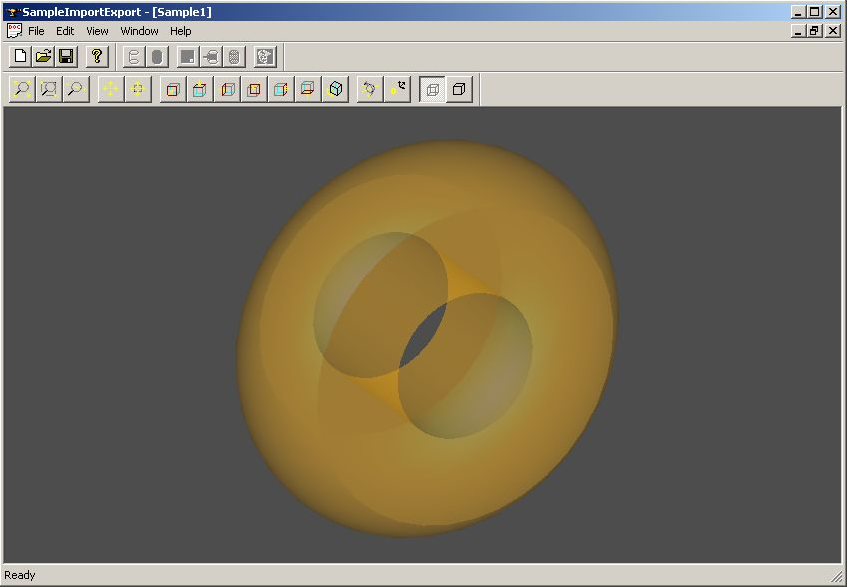Save using the floppy disk icon

coord(66,57)
